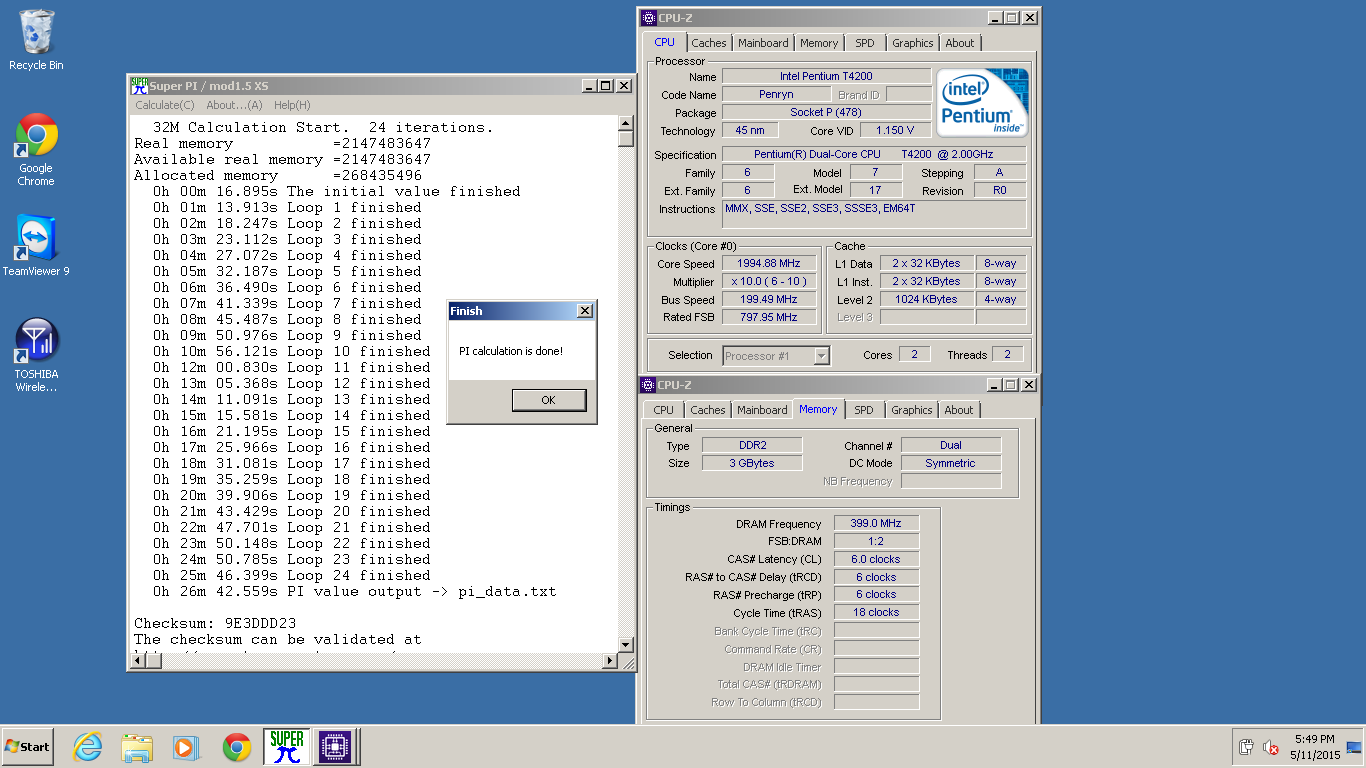The image size is (1366, 768).
Task: Switch to About tab in lower CPU-Z
Action: [959, 410]
